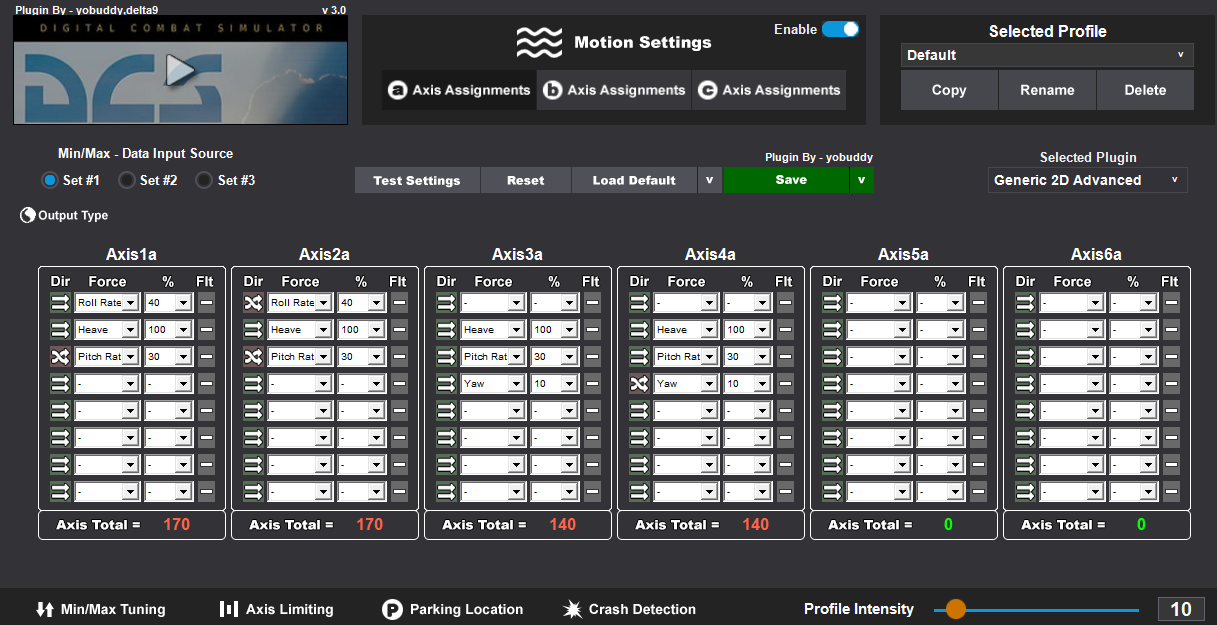Switch to the c Axis Assignments tab
This screenshot has width=1217, height=625.
(769, 90)
